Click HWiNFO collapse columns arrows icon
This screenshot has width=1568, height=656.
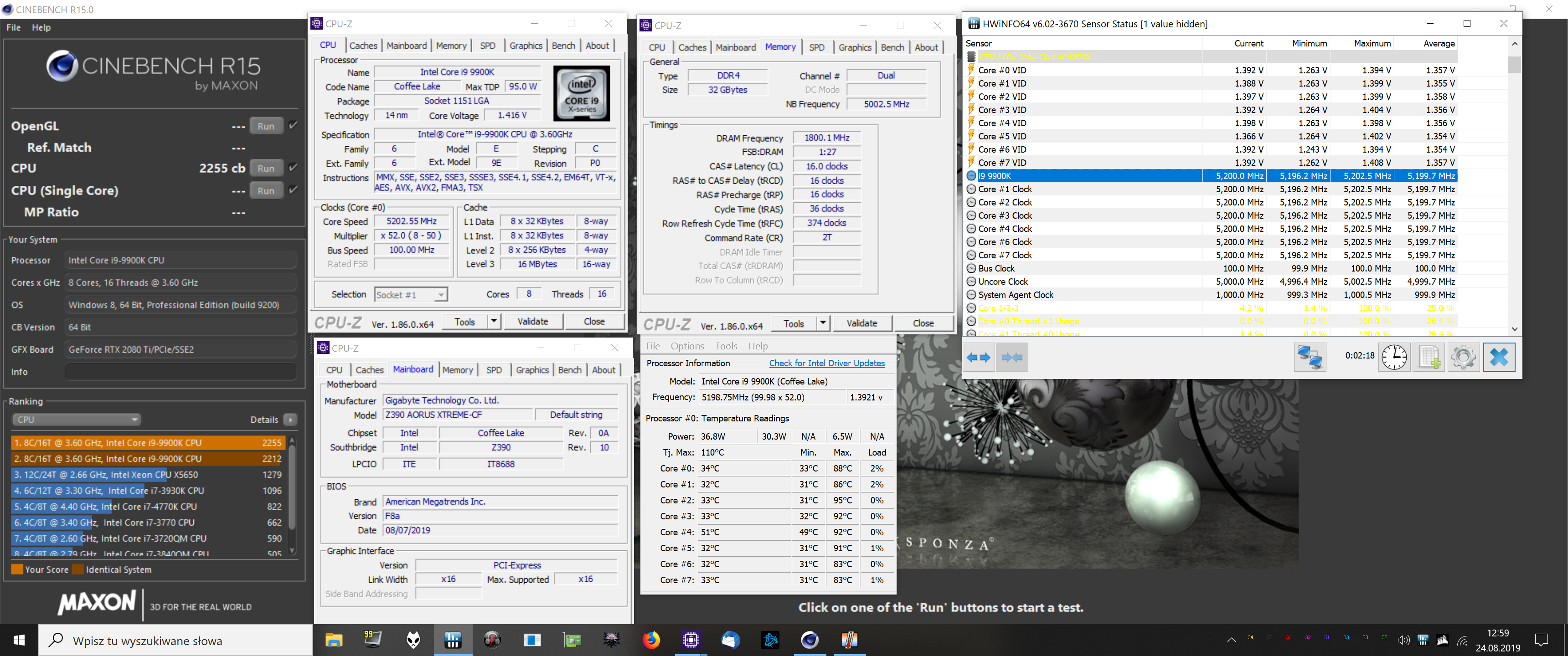click(x=1012, y=357)
